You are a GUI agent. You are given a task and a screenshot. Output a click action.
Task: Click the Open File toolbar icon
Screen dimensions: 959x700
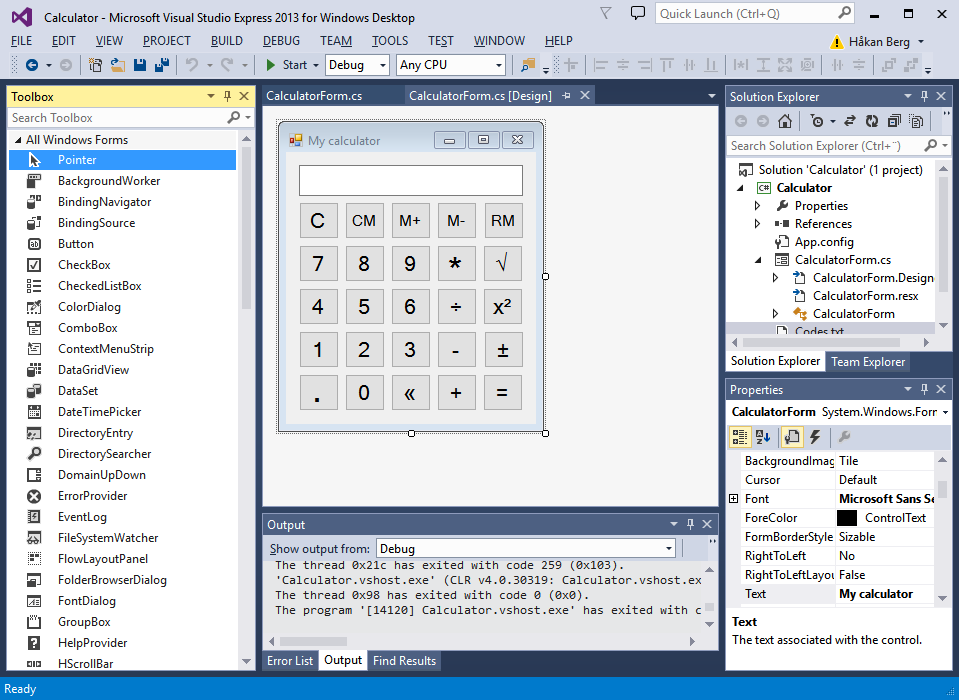(x=117, y=65)
